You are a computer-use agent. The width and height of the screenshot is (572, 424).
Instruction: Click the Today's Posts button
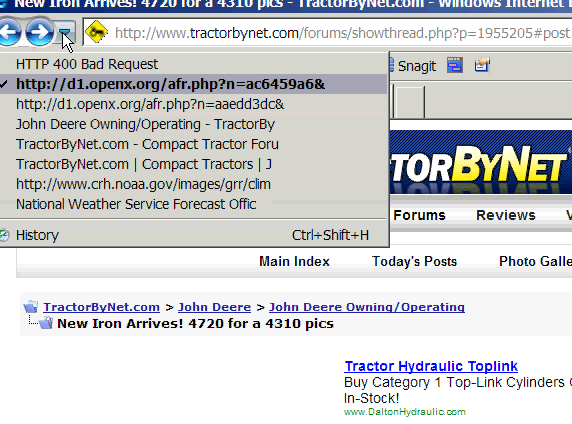[x=414, y=261]
